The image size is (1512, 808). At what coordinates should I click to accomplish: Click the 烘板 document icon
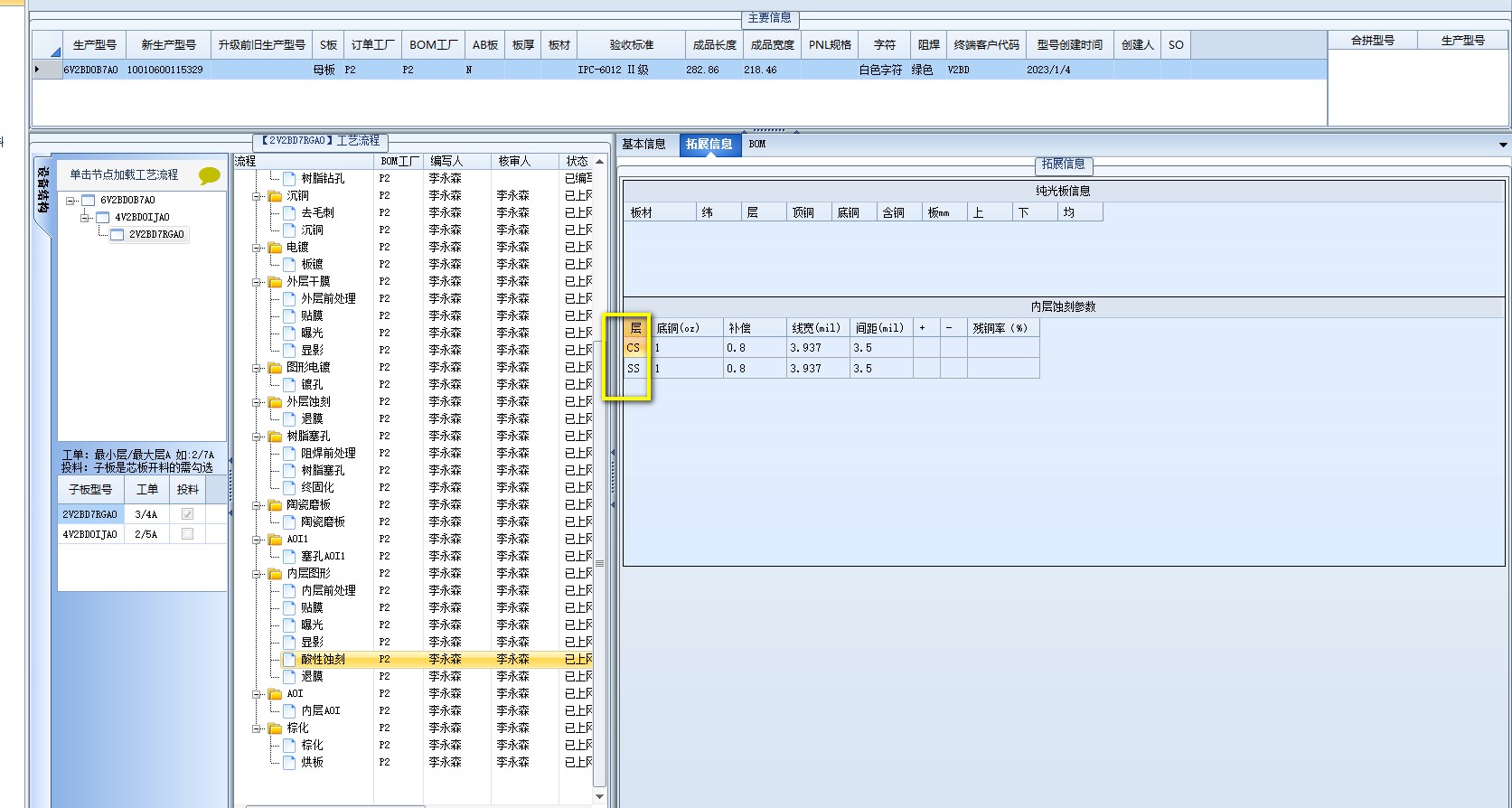pyautogui.click(x=289, y=762)
